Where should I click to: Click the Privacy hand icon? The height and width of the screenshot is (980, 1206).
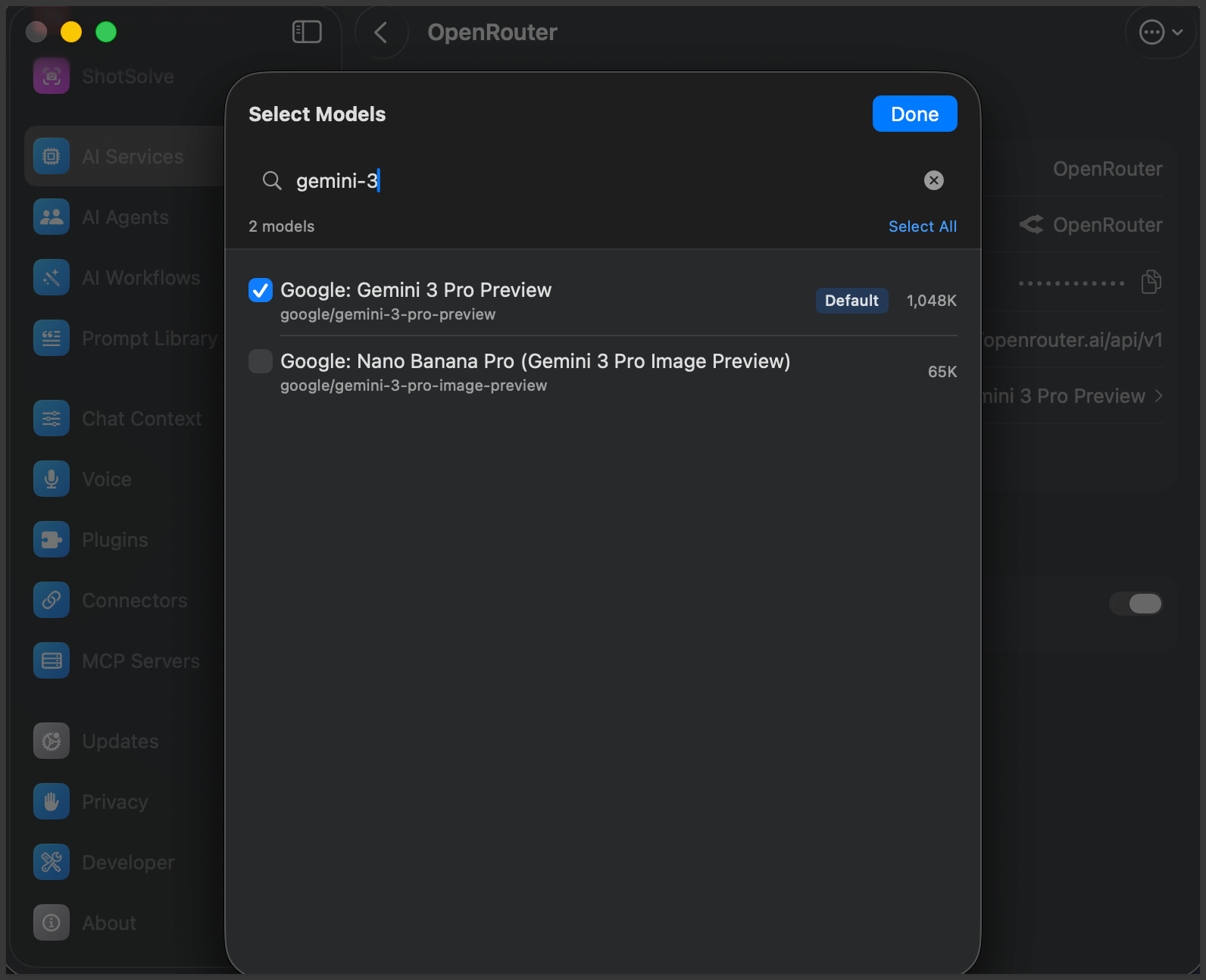[x=52, y=801]
